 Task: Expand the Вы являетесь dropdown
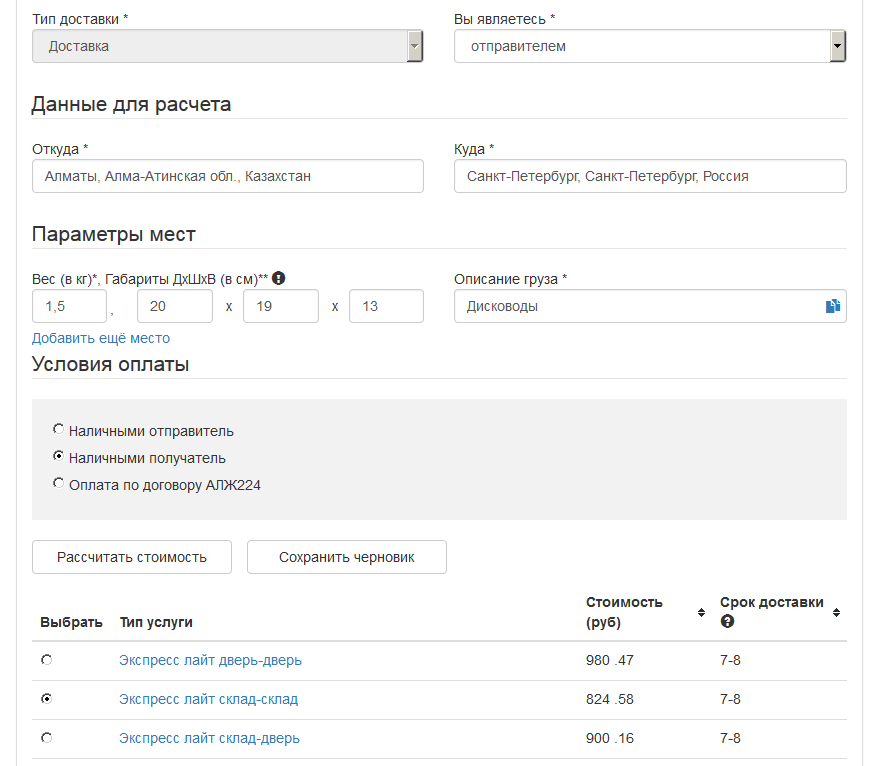coord(650,46)
